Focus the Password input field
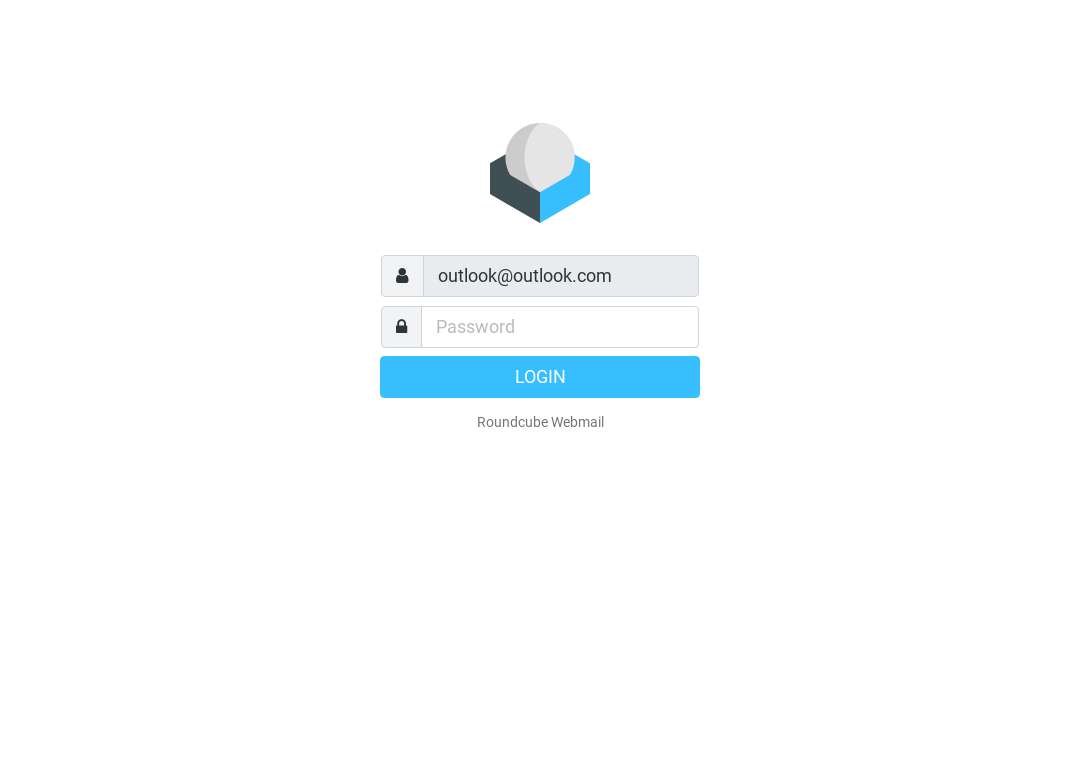Viewport: 1080px width, 768px height. 560,326
